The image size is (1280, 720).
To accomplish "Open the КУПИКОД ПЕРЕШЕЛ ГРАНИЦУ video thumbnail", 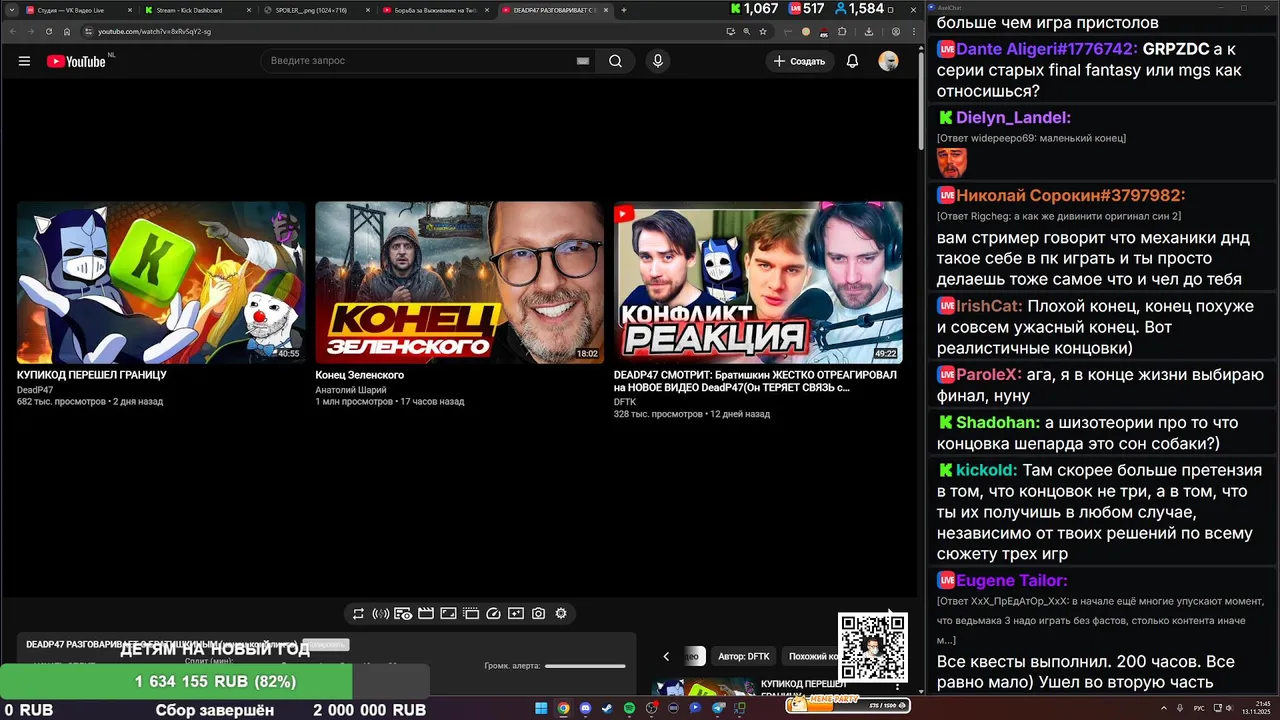I will pyautogui.click(x=161, y=282).
